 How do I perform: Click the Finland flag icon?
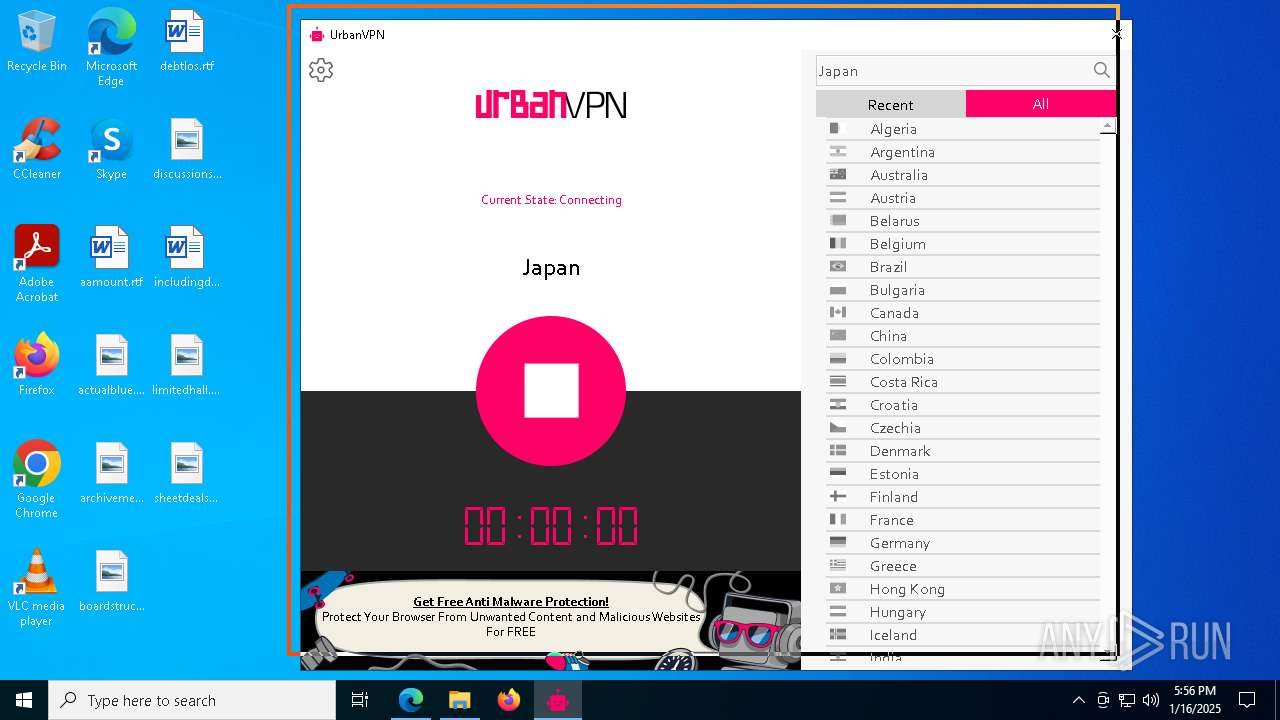coord(838,497)
